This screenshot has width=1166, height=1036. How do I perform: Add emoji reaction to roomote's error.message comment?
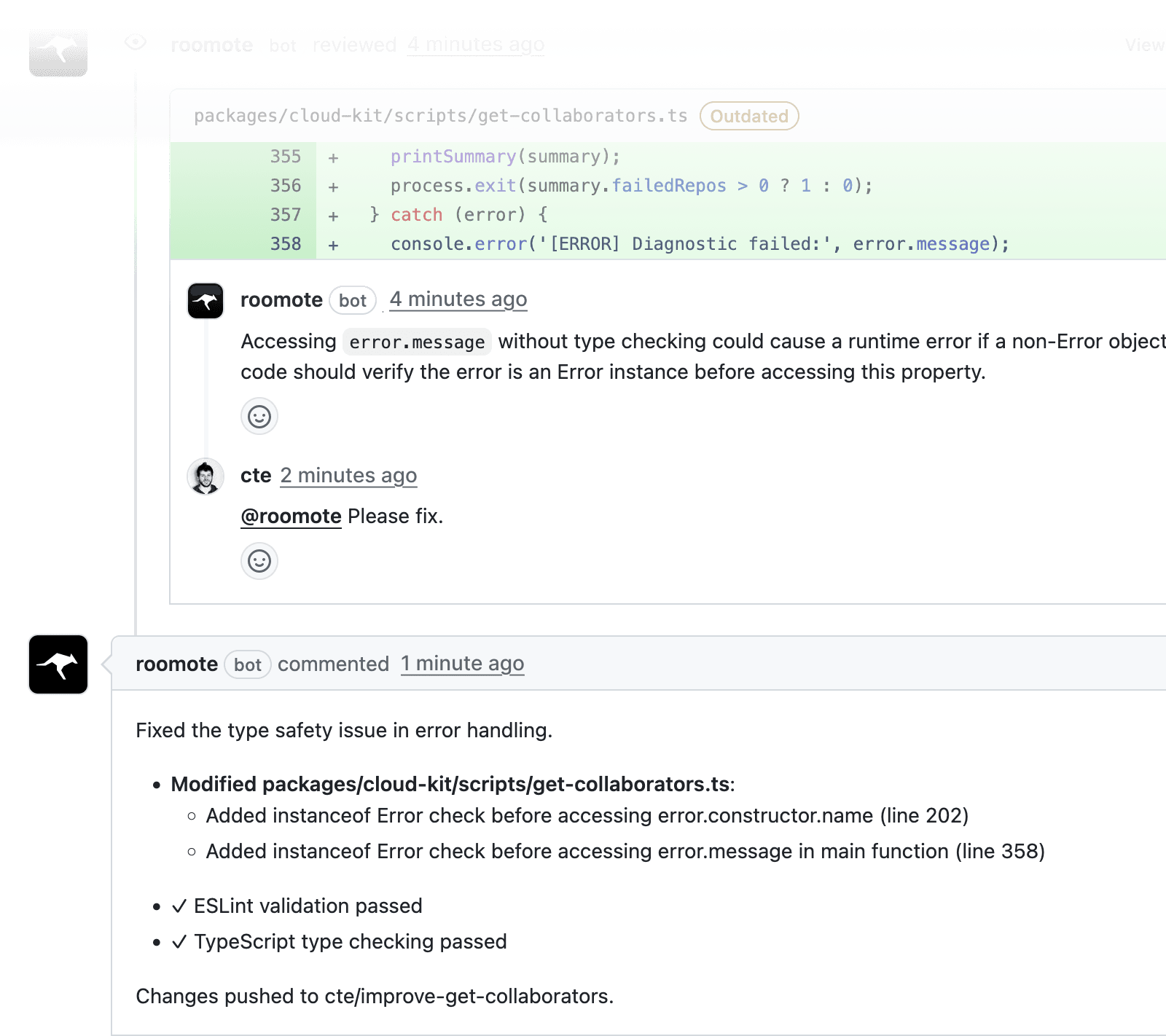point(259,417)
